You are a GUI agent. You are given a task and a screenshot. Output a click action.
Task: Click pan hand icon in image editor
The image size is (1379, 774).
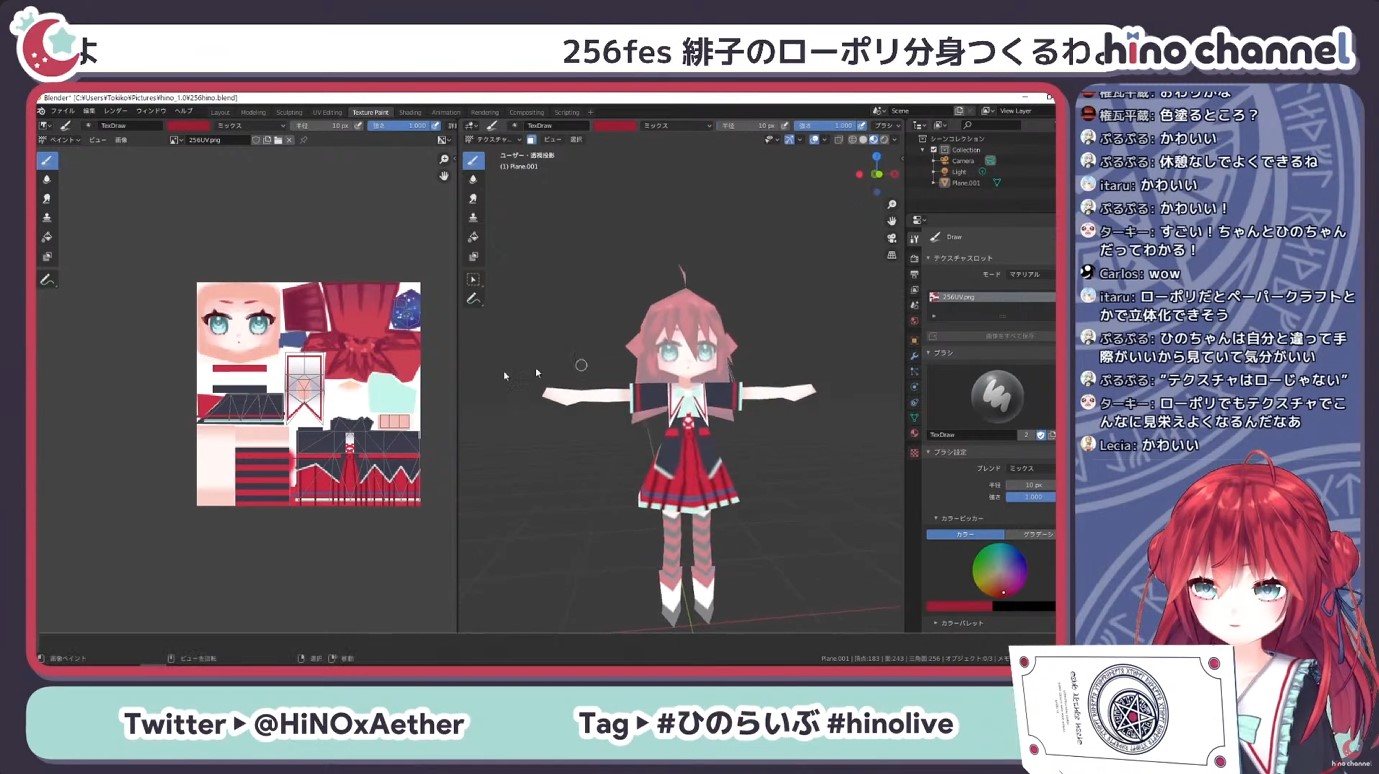coord(444,176)
